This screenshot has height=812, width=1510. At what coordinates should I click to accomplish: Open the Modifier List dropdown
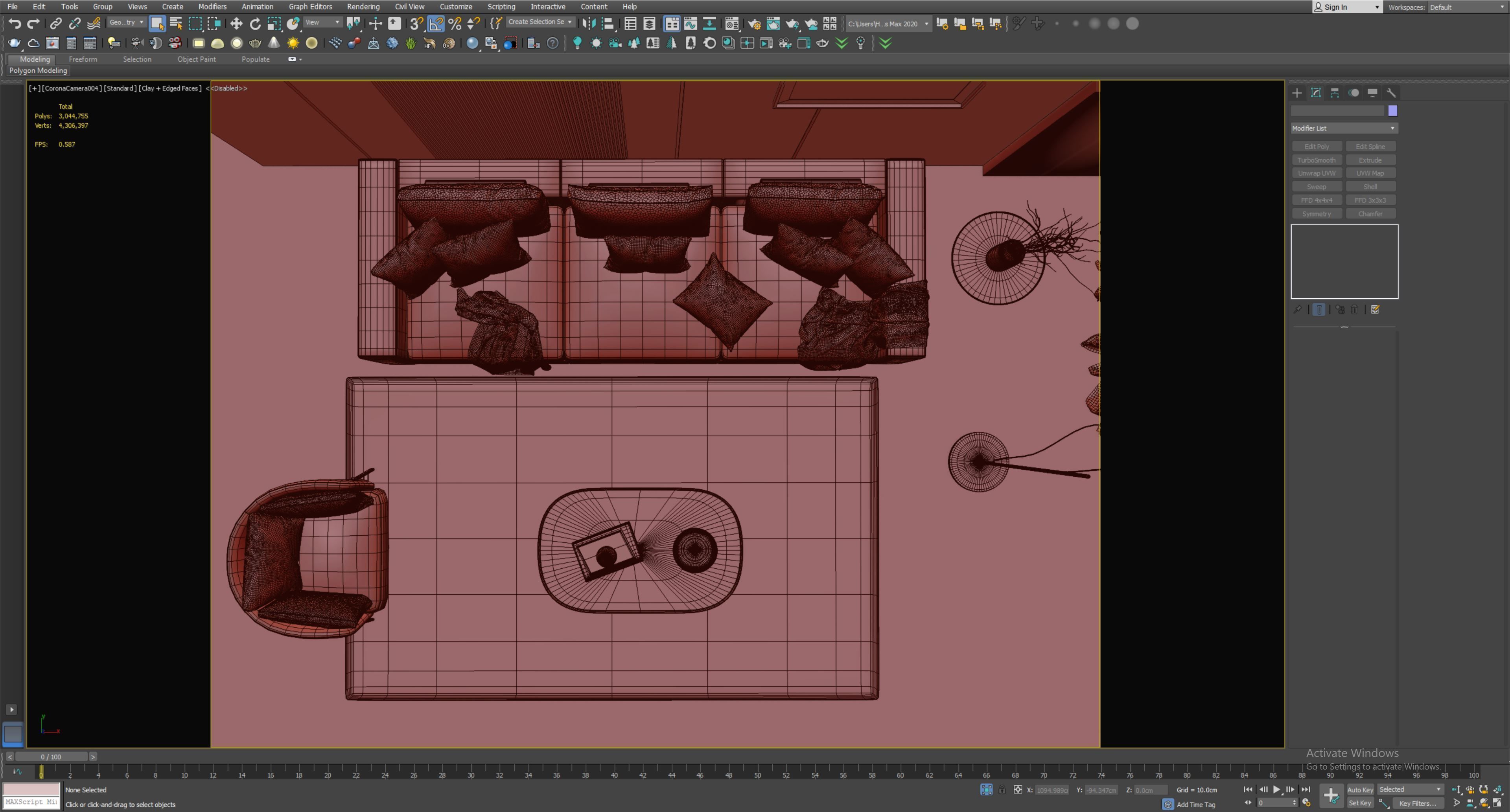1344,128
